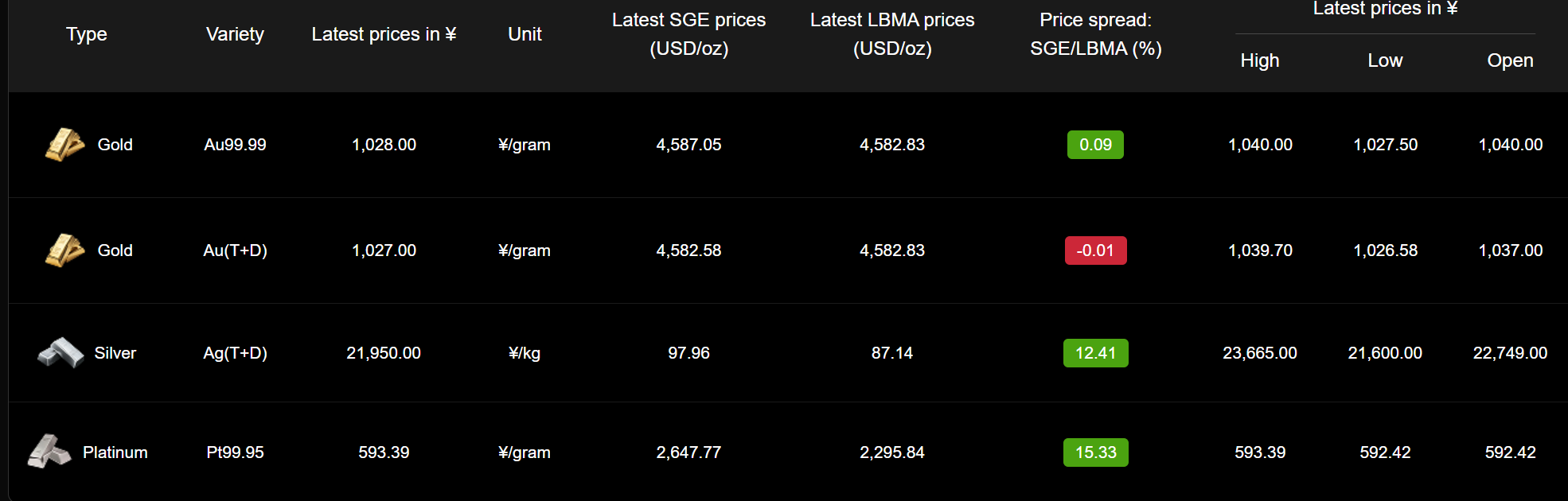The image size is (1568, 501).
Task: Click the Latest LBMA prices column header
Action: click(x=892, y=34)
